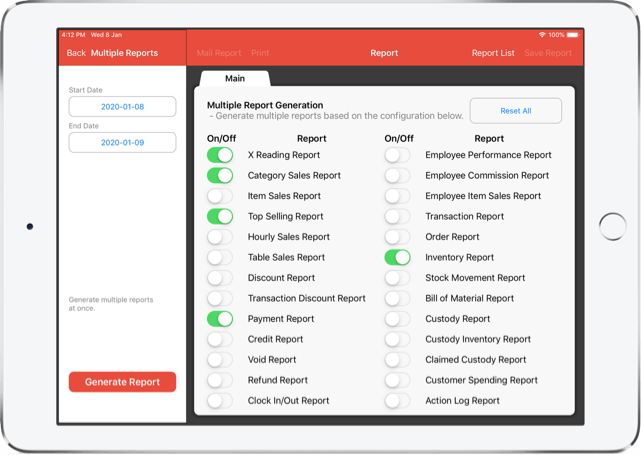This screenshot has height=455, width=641.
Task: Enable the Item Sales Report toggle
Action: point(220,196)
